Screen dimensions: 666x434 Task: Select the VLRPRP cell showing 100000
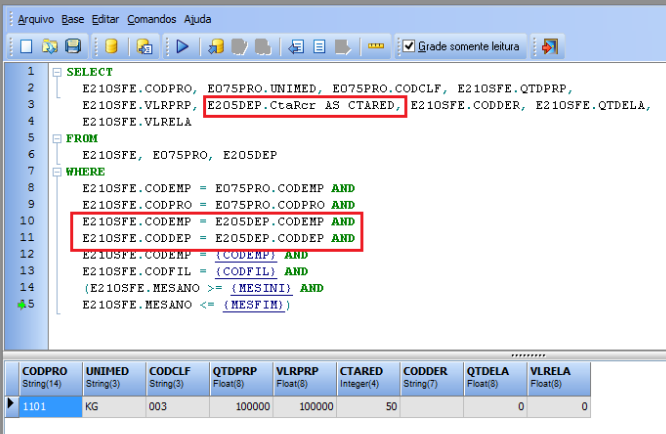coord(304,406)
